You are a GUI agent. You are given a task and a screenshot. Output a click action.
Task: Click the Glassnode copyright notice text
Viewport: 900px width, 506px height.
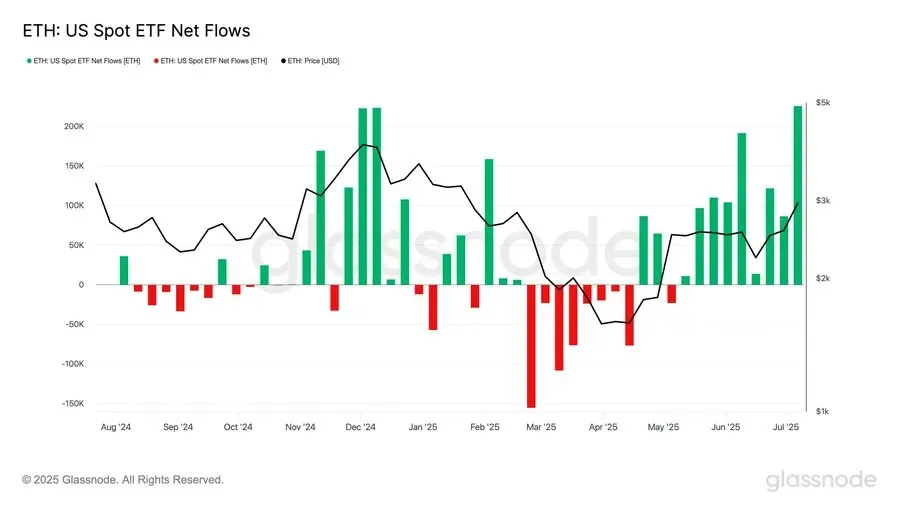123,480
